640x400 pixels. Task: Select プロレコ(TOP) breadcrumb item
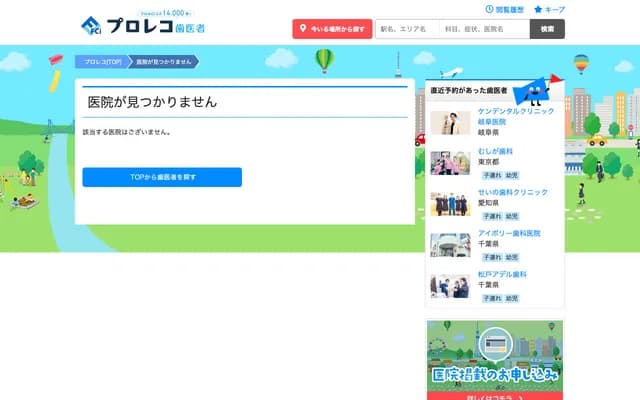tap(102, 61)
